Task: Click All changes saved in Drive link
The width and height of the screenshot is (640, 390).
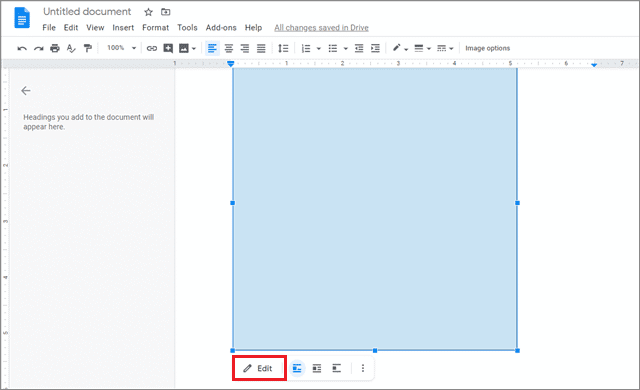Action: point(321,28)
